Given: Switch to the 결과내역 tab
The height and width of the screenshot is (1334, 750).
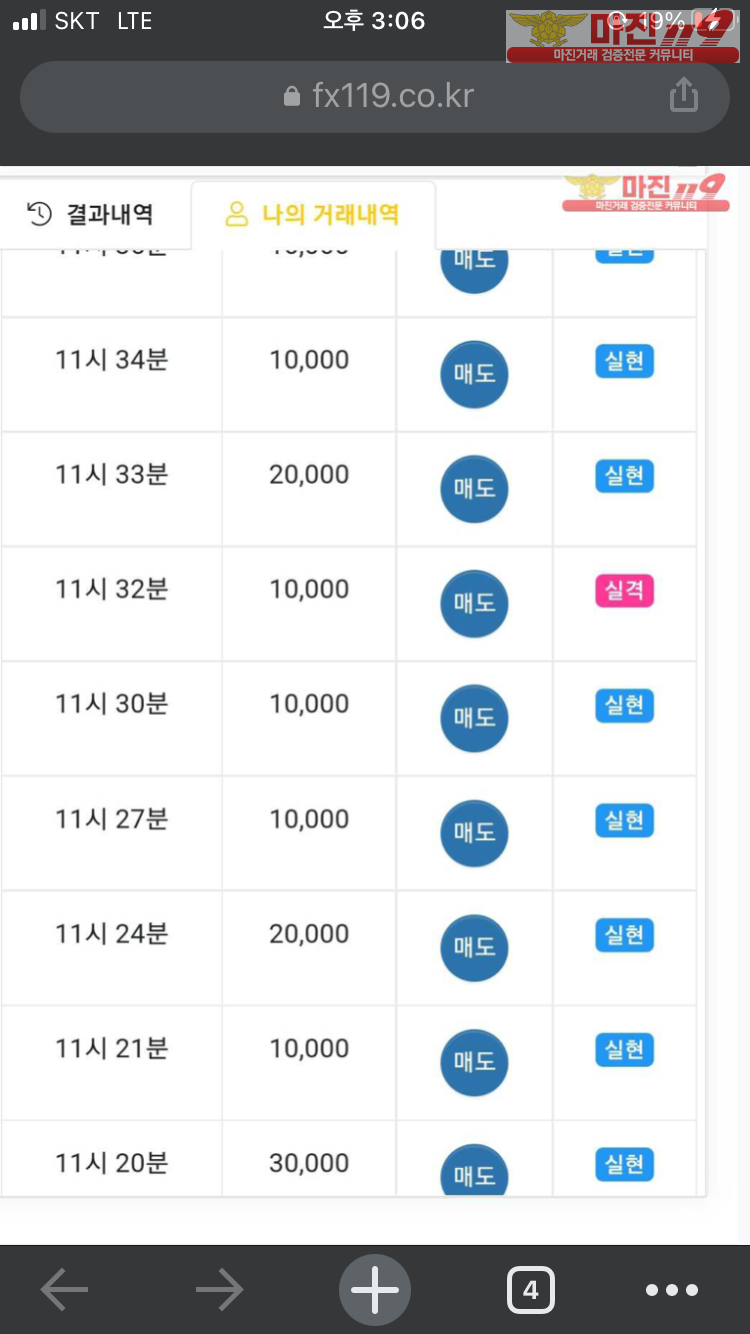Looking at the screenshot, I should [92, 214].
